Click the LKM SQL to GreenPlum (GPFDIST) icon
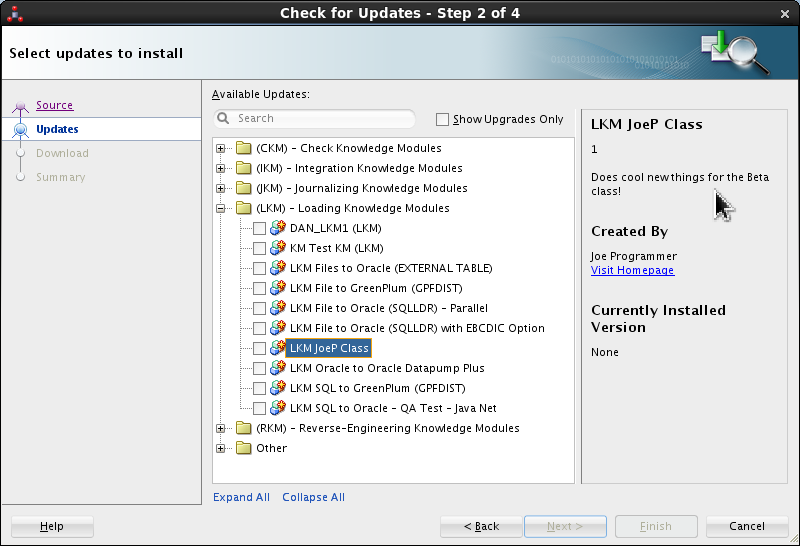 278,388
